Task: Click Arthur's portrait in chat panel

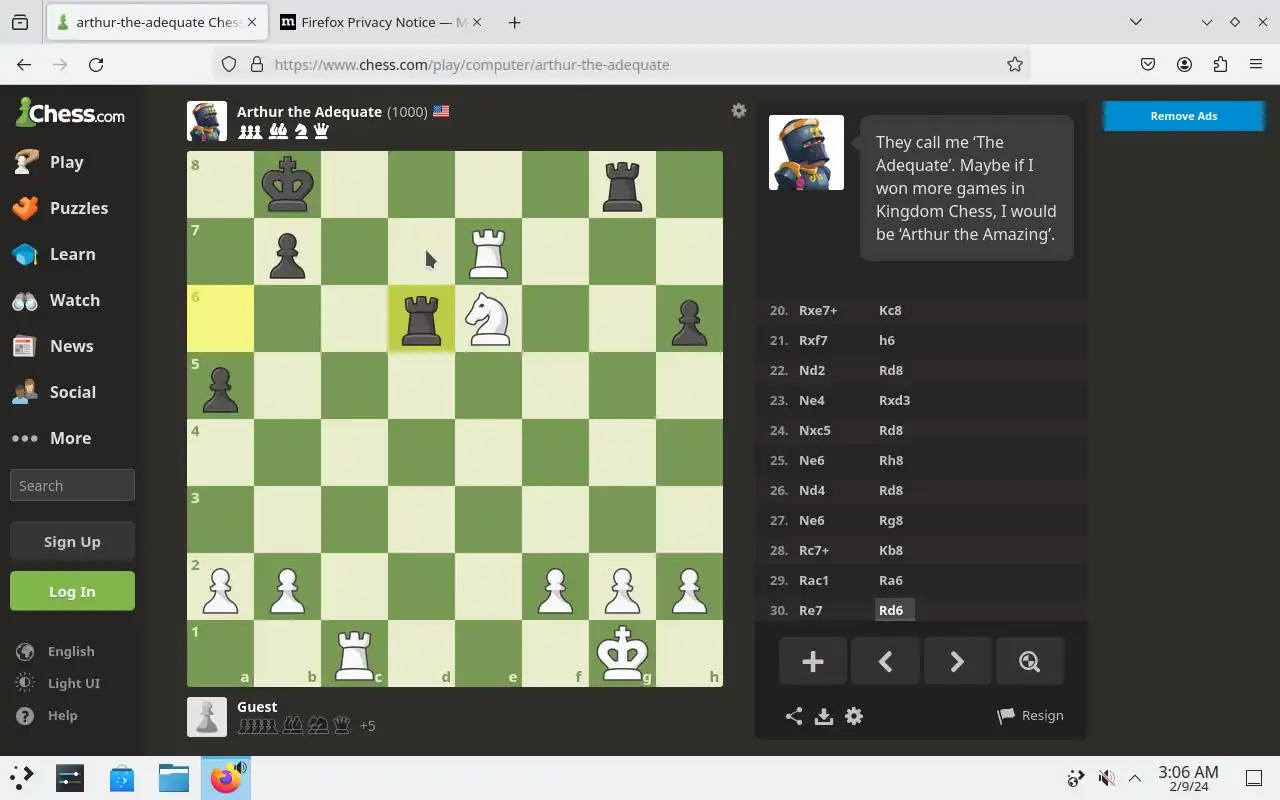Action: [x=806, y=152]
